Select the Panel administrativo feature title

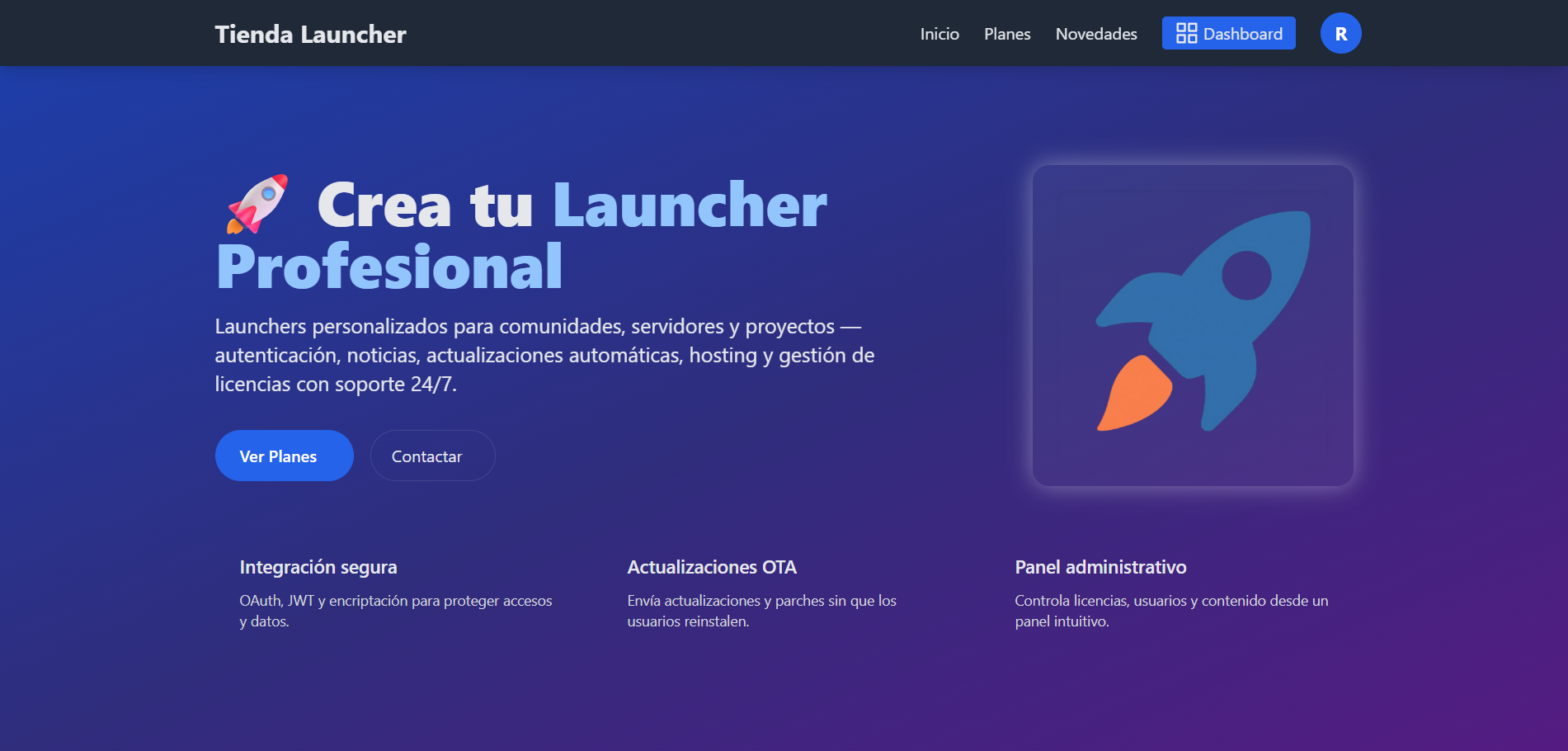(1100, 567)
